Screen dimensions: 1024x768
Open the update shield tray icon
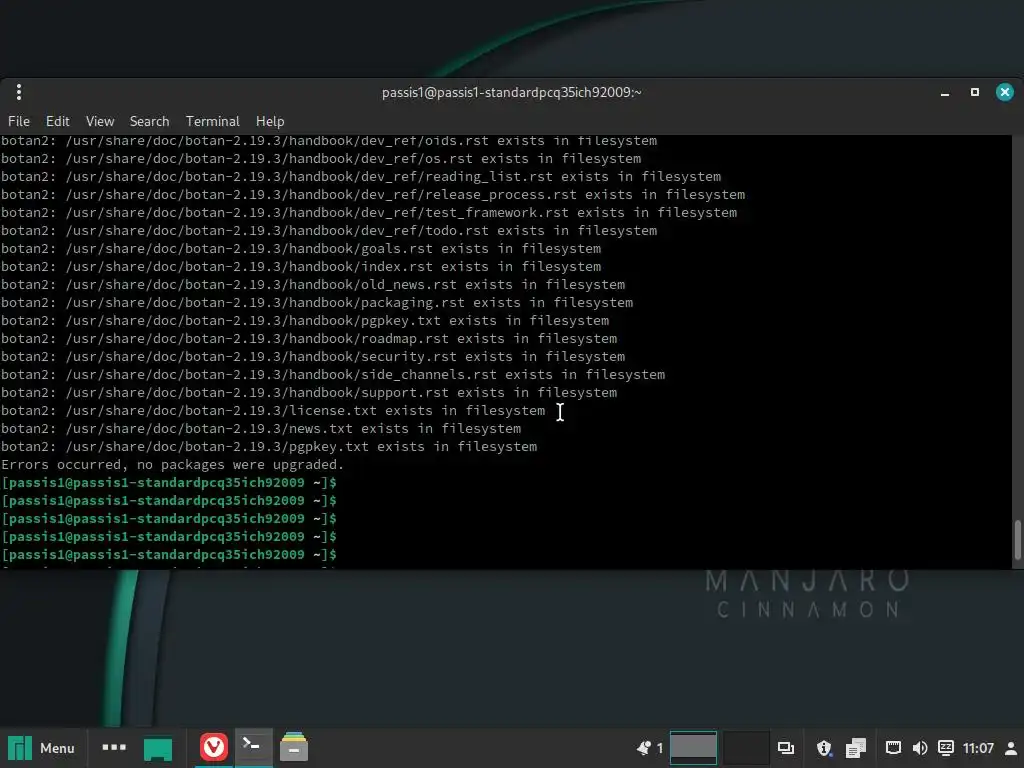pos(824,748)
